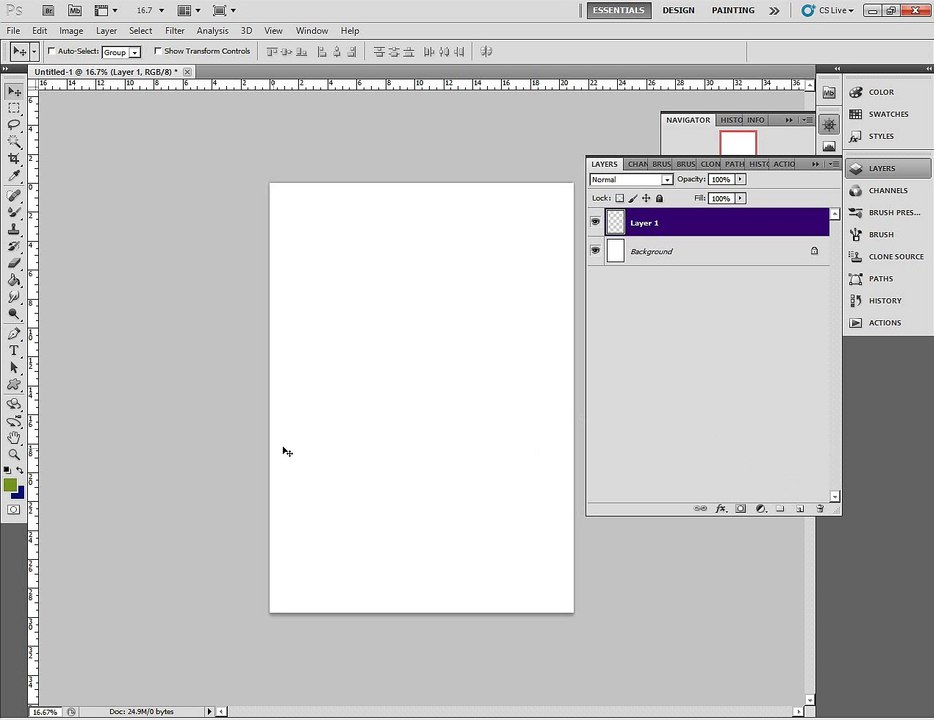Select the Horizontal Type tool
The width and height of the screenshot is (934, 720).
[14, 351]
